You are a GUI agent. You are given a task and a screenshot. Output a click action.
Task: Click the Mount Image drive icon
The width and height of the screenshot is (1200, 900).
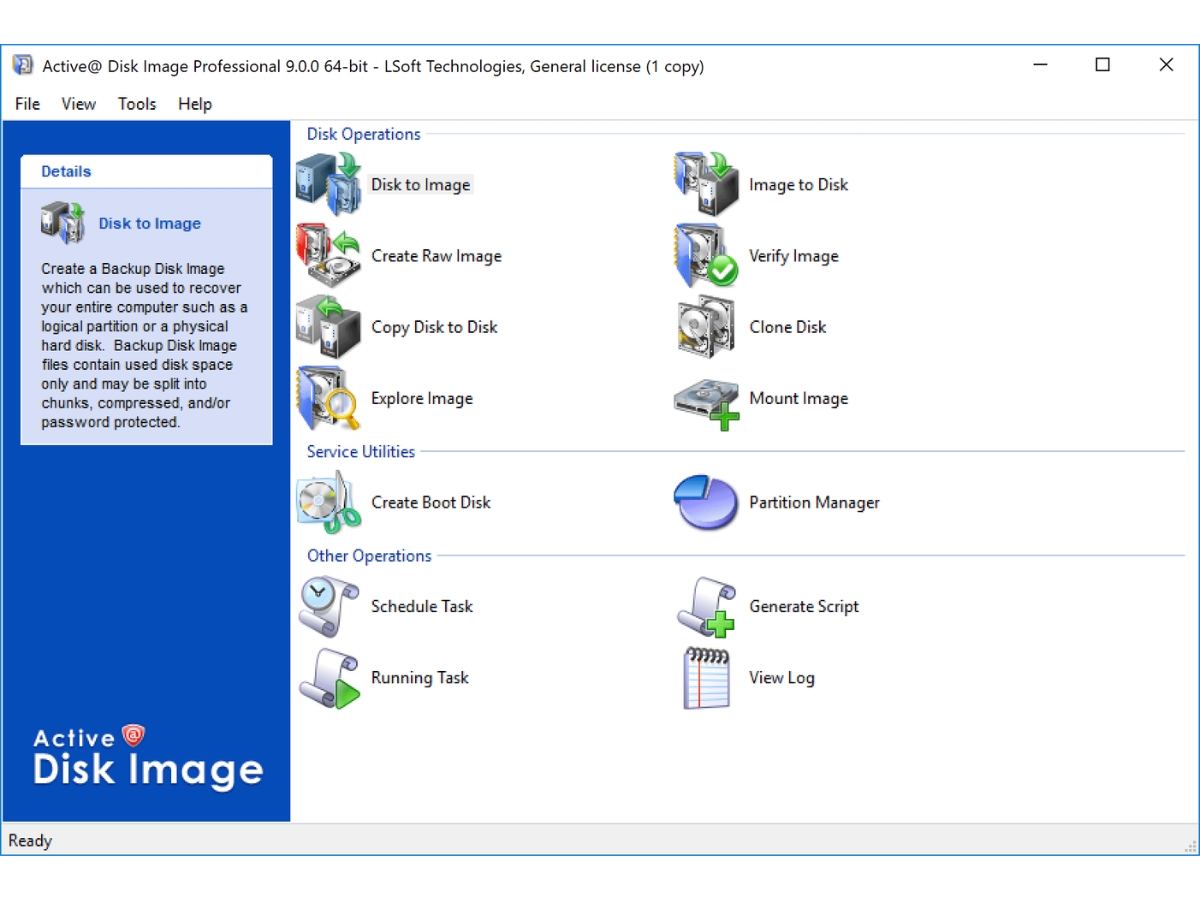tap(707, 402)
